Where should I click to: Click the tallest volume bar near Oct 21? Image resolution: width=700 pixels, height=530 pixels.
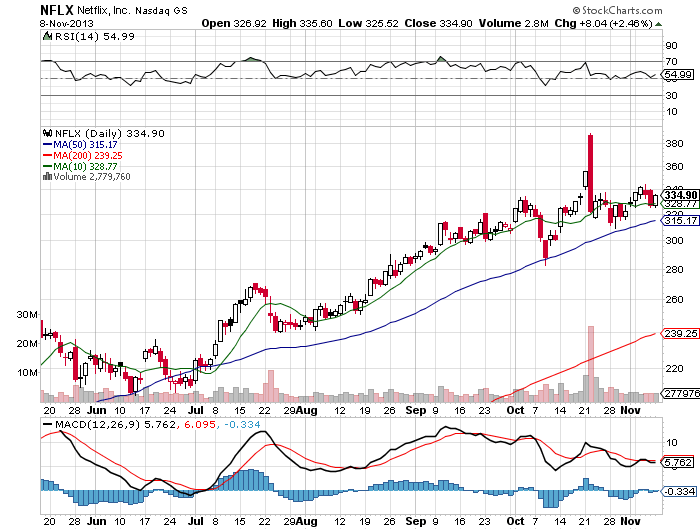click(x=591, y=364)
